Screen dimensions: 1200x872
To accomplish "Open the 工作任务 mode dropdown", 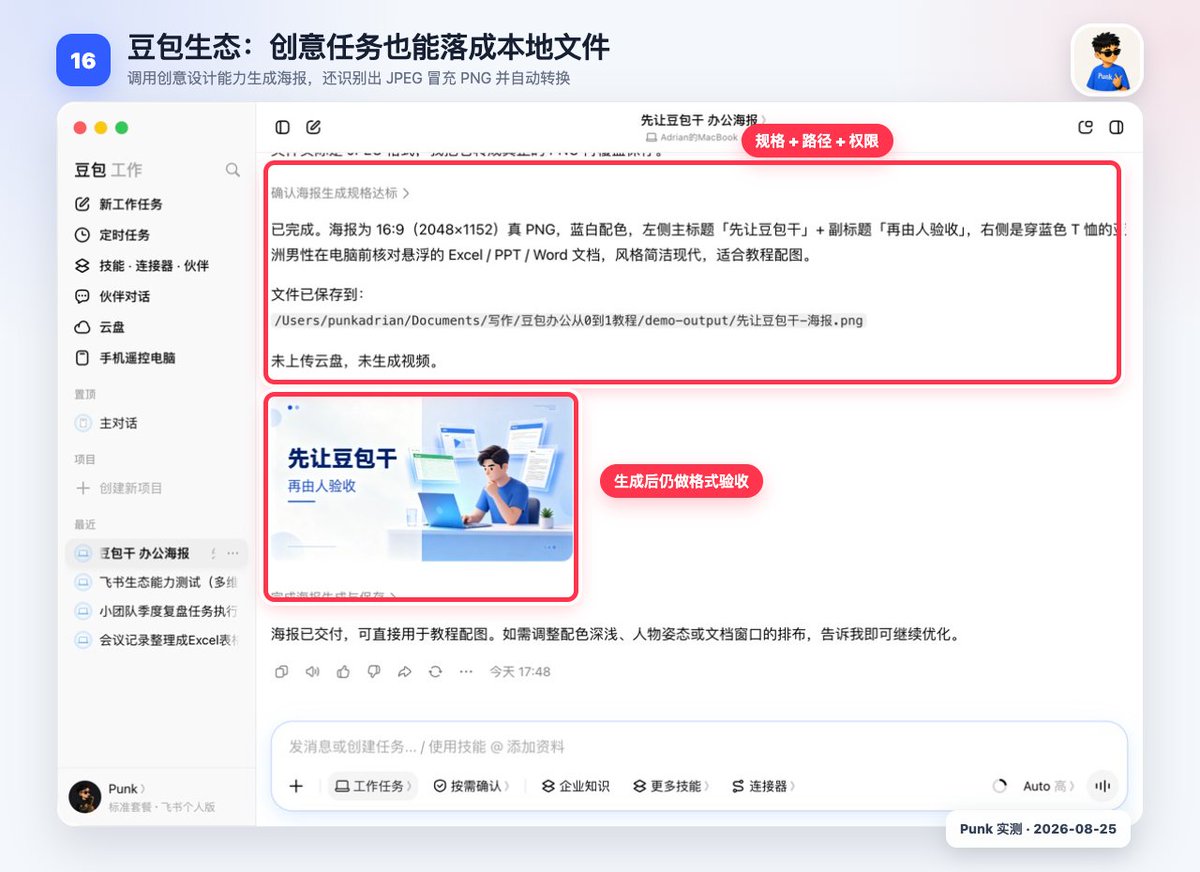I will tap(374, 786).
